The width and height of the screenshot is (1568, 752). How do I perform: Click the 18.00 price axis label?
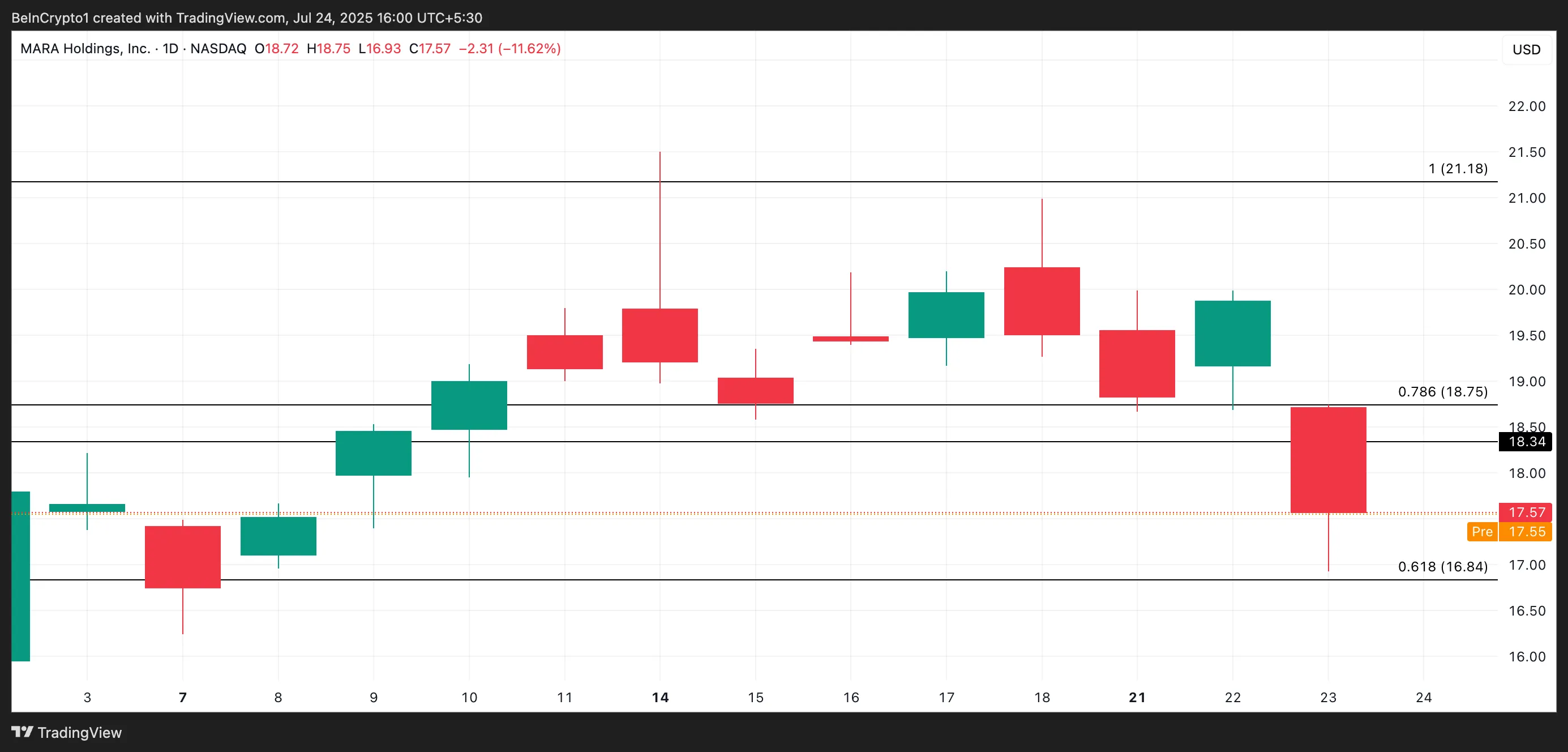click(1527, 473)
